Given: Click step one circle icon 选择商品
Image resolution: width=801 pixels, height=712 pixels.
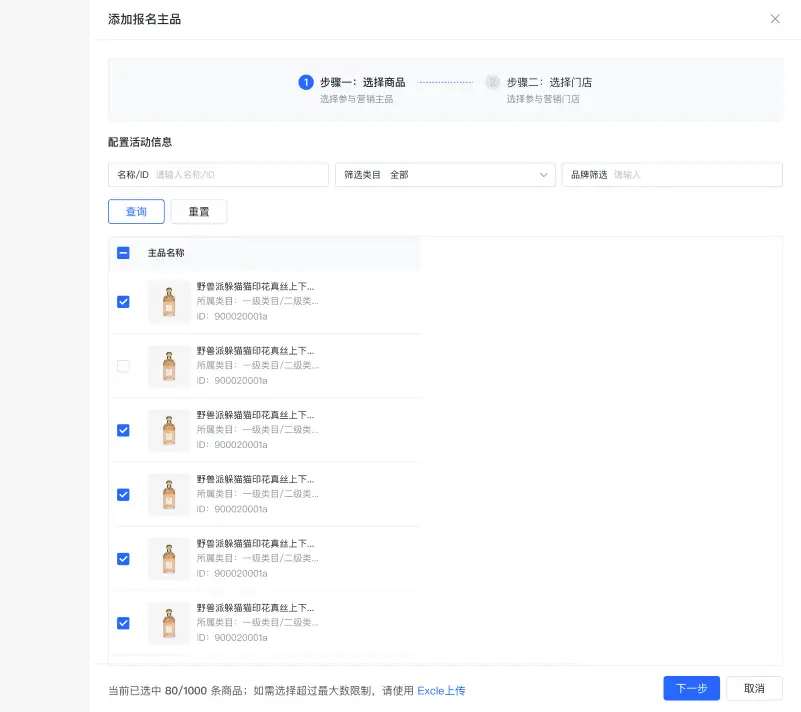Looking at the screenshot, I should pyautogui.click(x=306, y=82).
